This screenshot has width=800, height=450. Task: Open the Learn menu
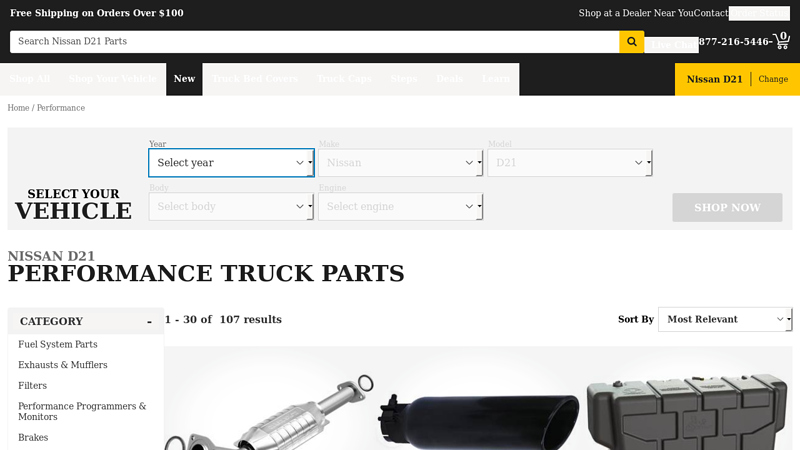point(495,79)
